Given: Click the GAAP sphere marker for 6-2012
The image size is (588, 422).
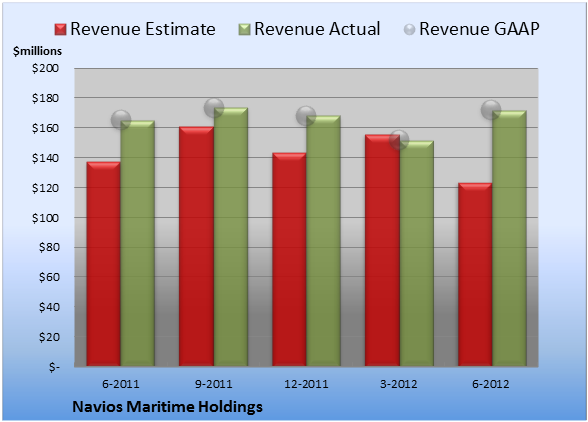Looking at the screenshot, I should [x=491, y=110].
